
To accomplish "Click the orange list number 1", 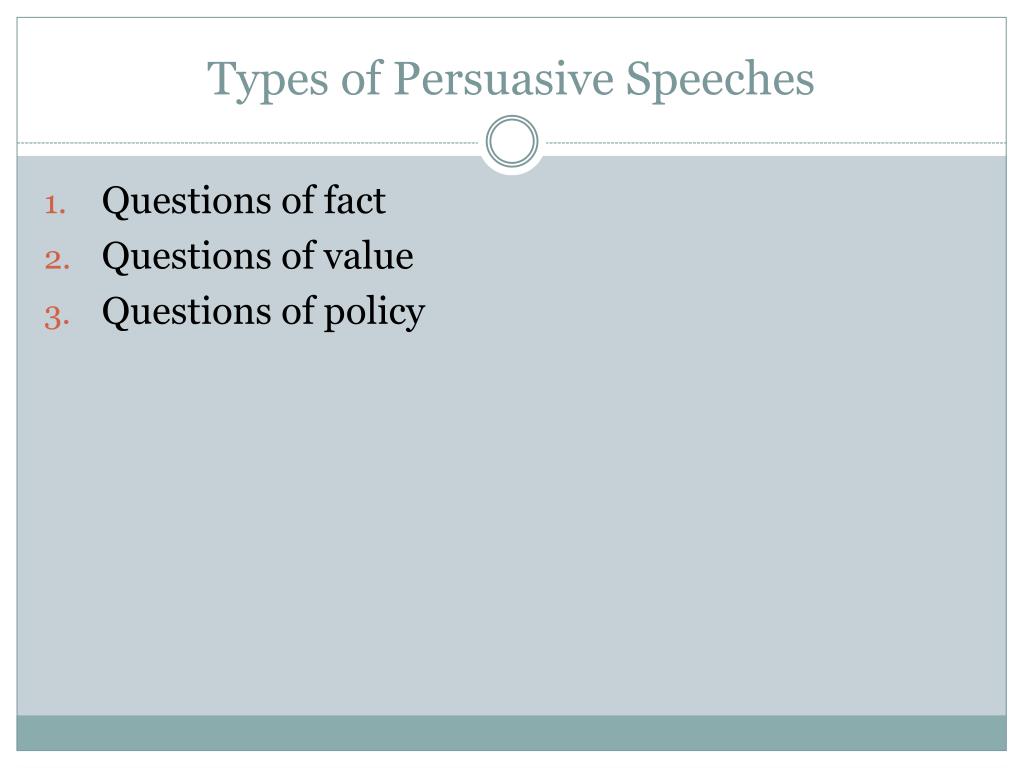I will tap(56, 204).
